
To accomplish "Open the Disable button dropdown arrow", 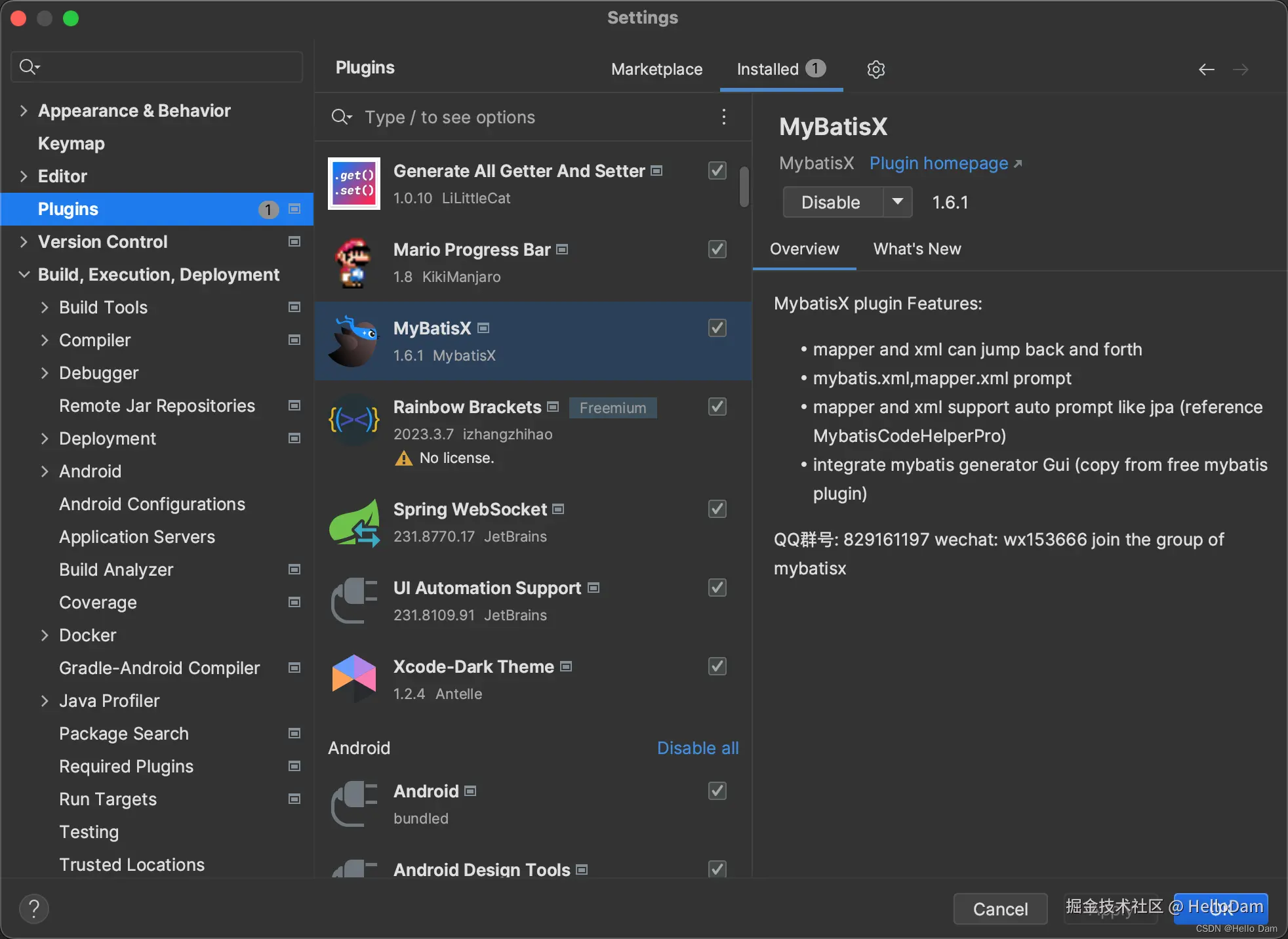I will [x=898, y=202].
